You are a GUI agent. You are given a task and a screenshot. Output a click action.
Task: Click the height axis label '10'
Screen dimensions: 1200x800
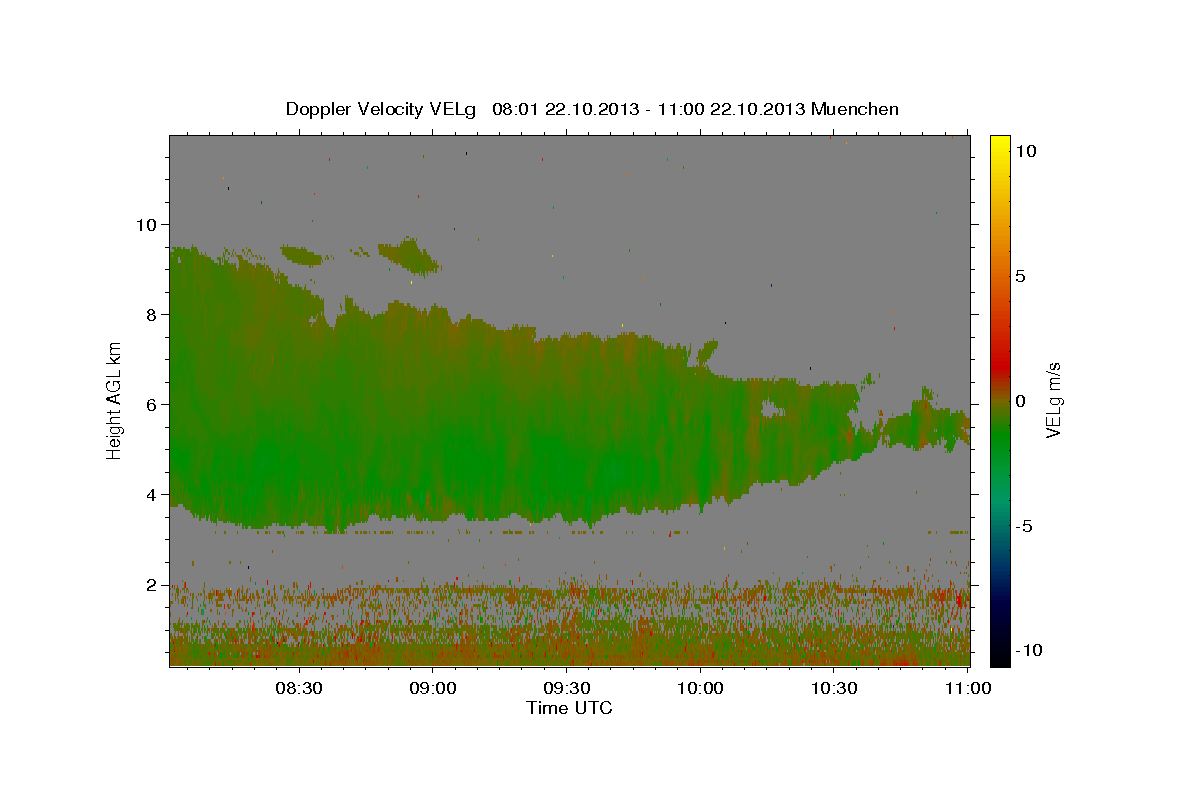(146, 224)
